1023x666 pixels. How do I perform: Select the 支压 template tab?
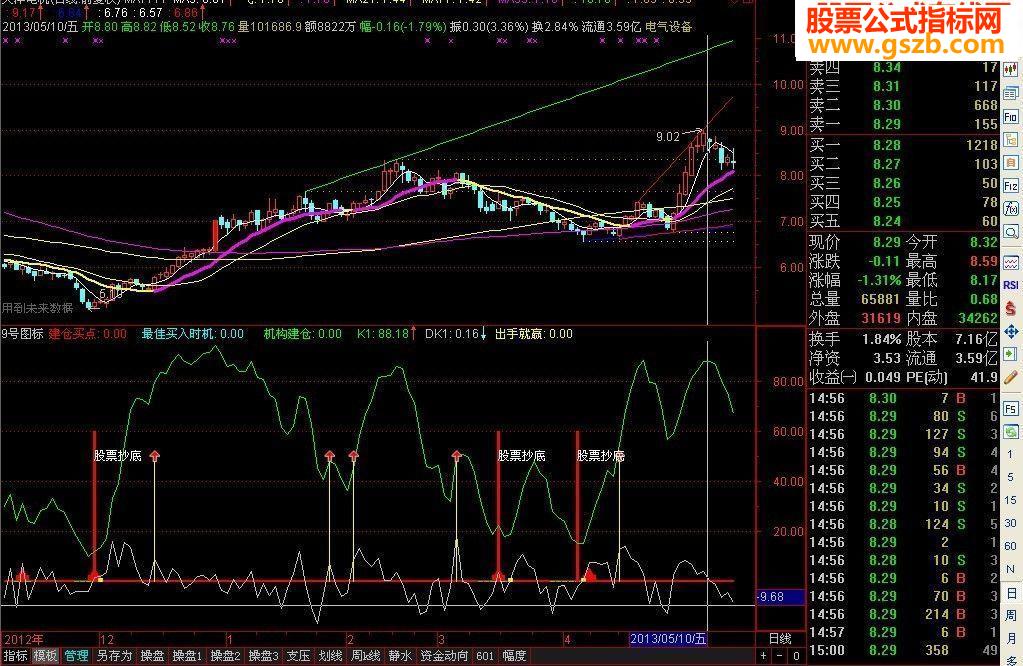click(298, 656)
